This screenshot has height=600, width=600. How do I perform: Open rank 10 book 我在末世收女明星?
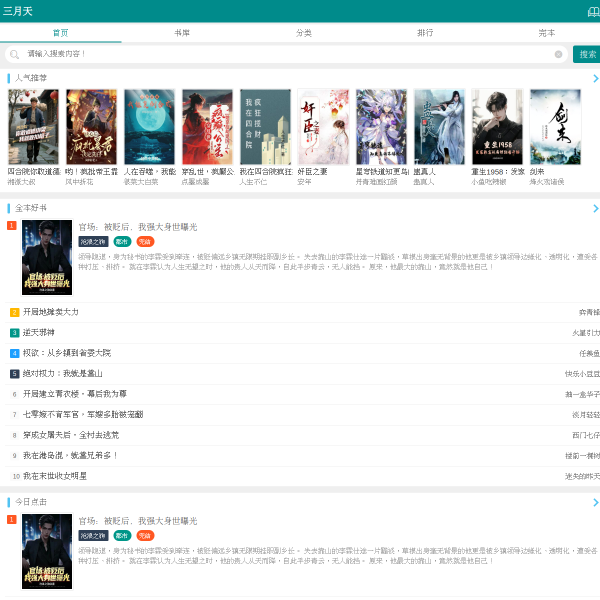(x=55, y=476)
